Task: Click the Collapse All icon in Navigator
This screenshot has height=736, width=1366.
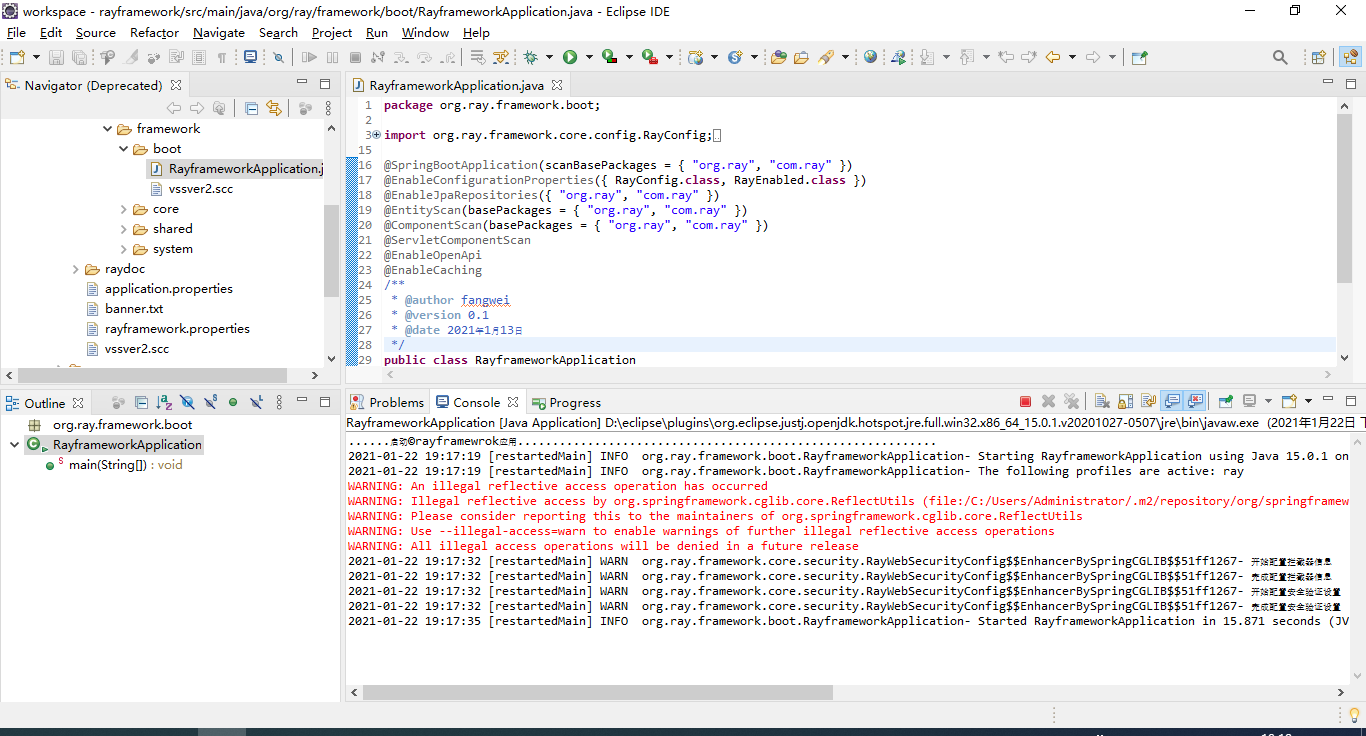Action: 251,108
